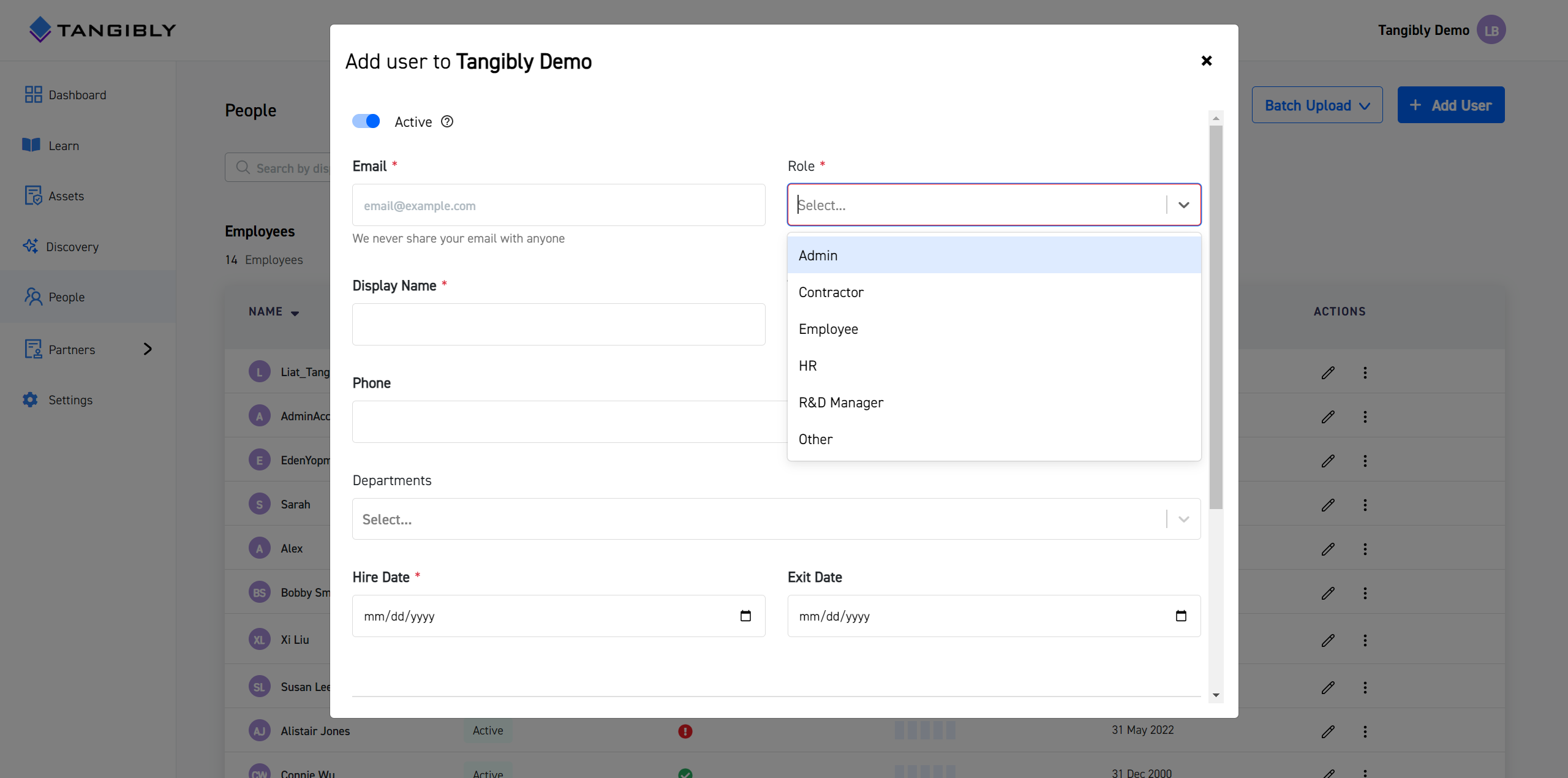Screen dimensions: 1568x778
Task: Open the Role select dropdown arrow
Action: pos(1183,205)
